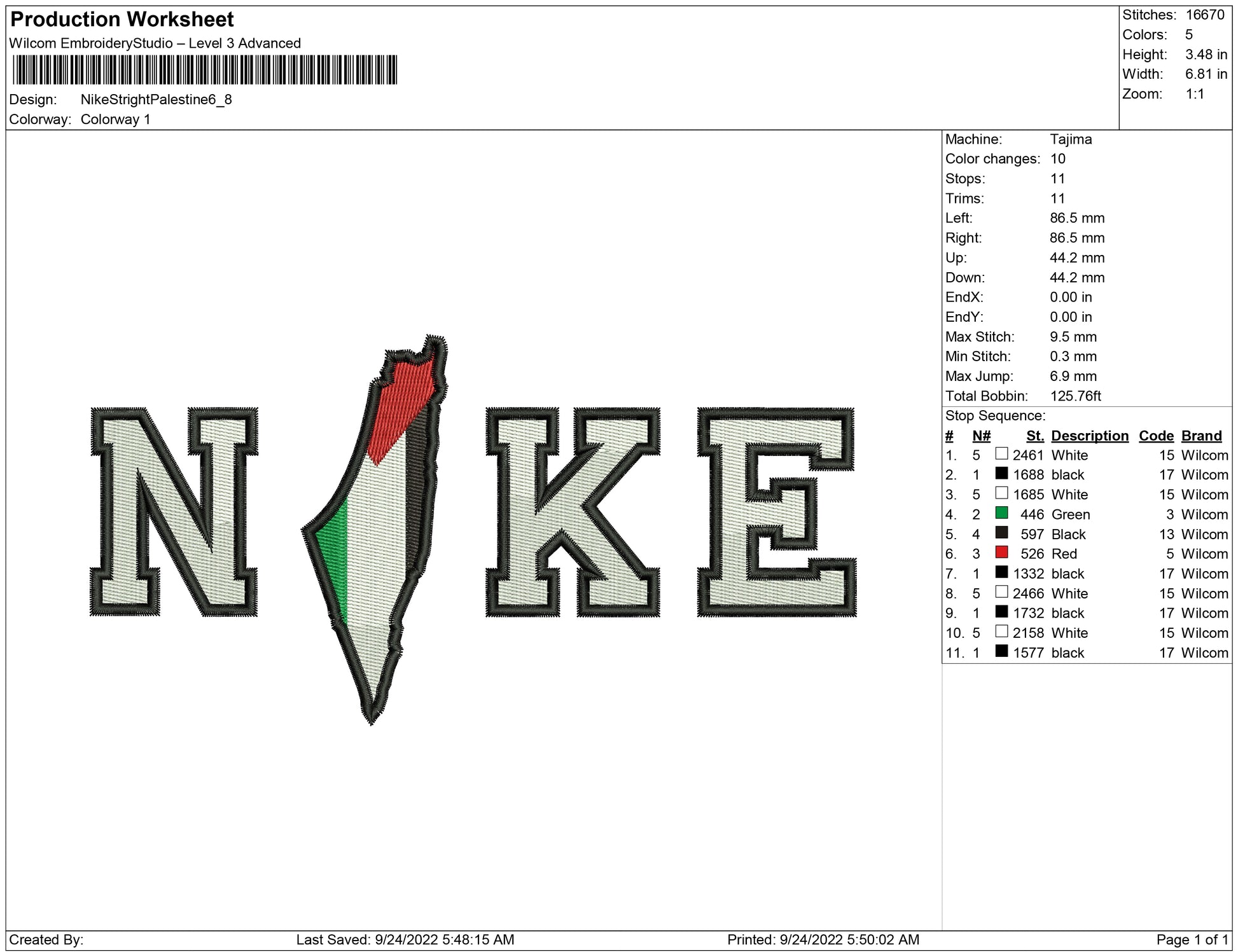Click the green swatch in stop 4
This screenshot has width=1238, height=952.
point(1001,513)
